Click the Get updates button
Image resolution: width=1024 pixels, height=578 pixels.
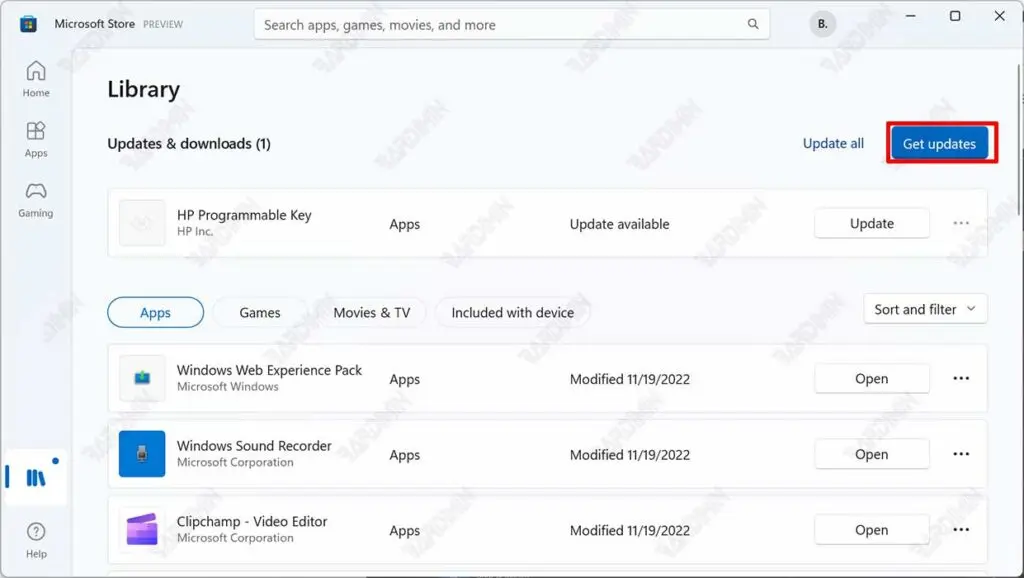coord(939,144)
